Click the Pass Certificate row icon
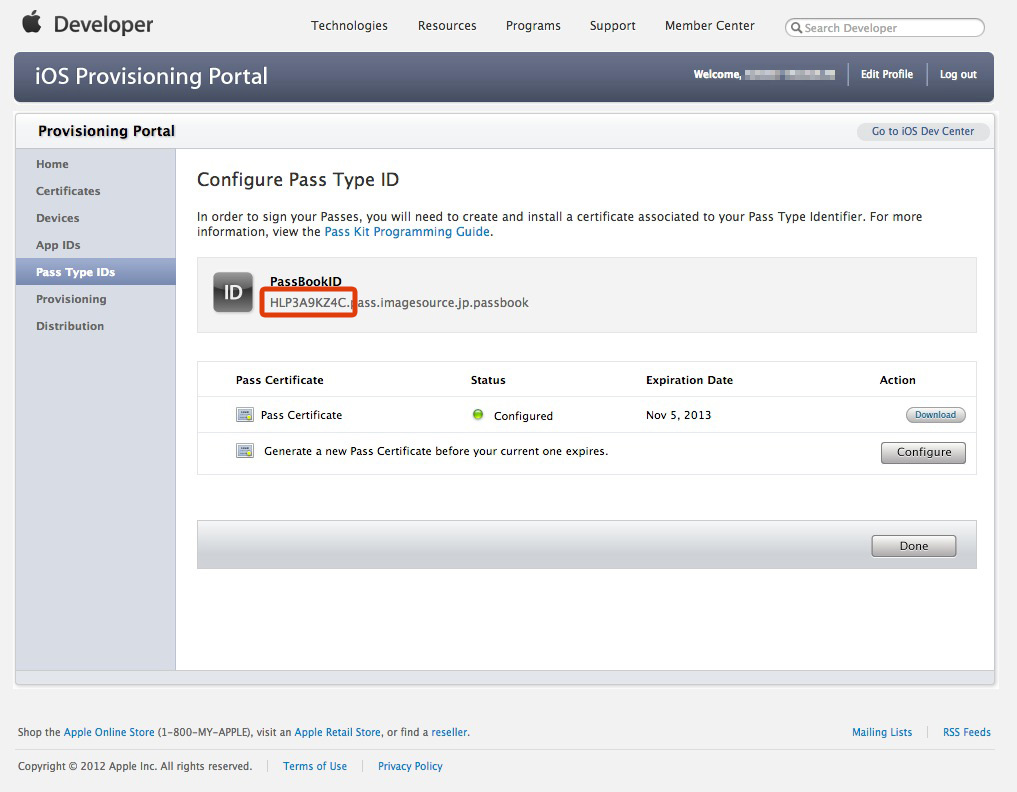The image size is (1017, 792). [245, 415]
